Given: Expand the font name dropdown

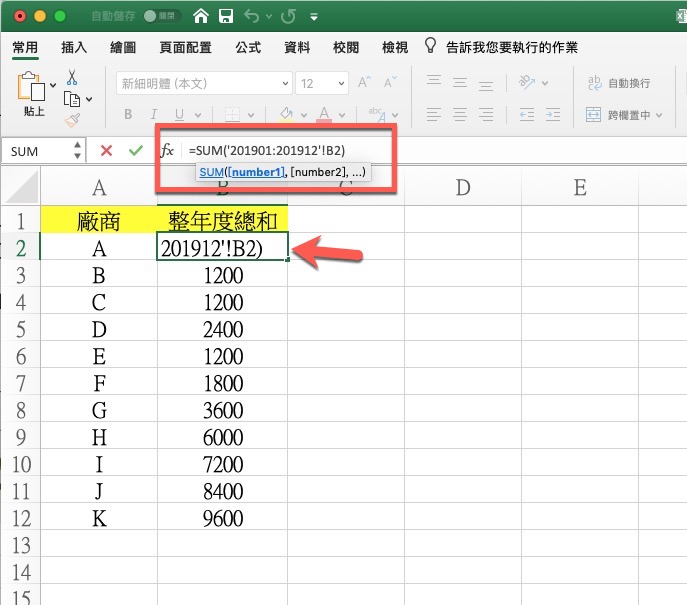Looking at the screenshot, I should tap(285, 84).
